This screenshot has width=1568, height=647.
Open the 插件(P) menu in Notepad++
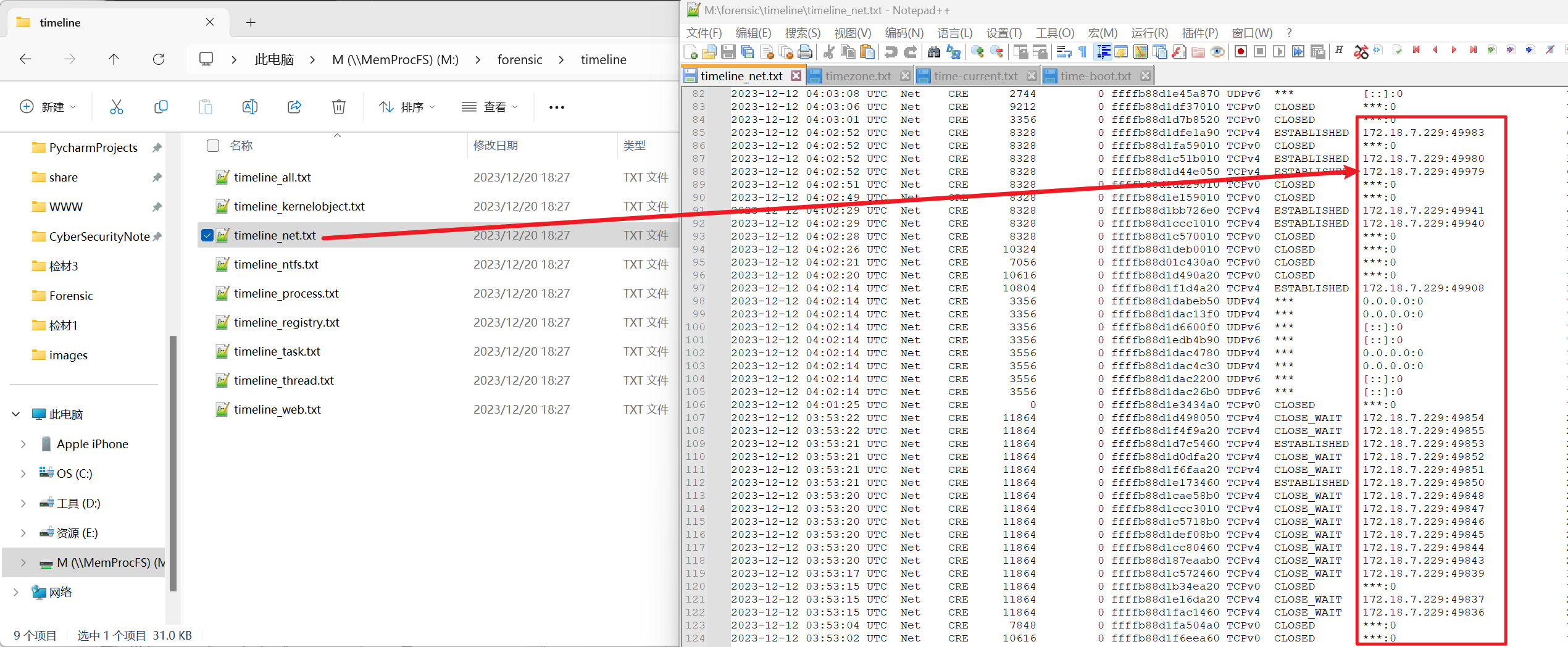coord(1200,33)
